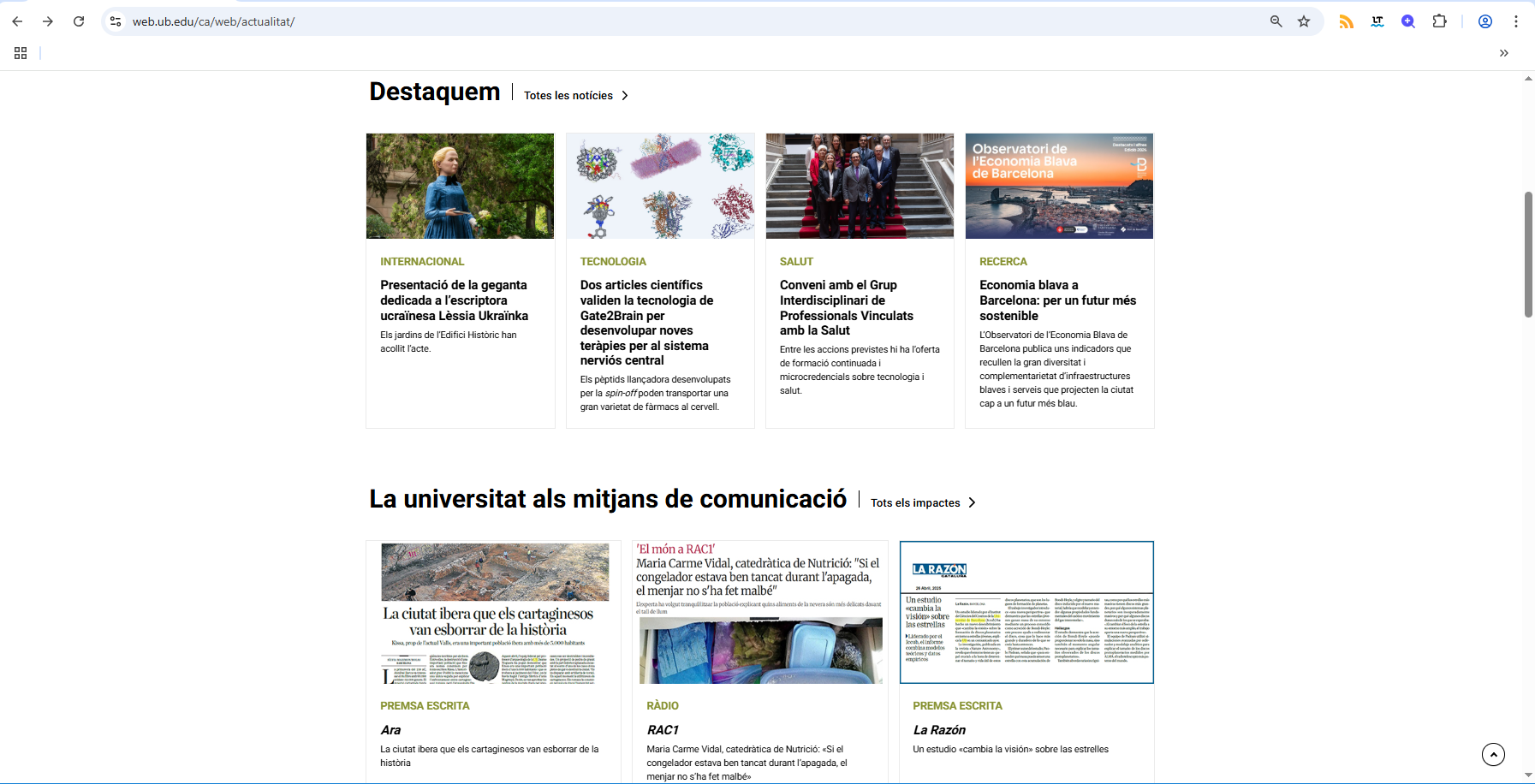Expand the hidden bookmarks double-chevron
The height and width of the screenshot is (784, 1535).
point(1504,53)
